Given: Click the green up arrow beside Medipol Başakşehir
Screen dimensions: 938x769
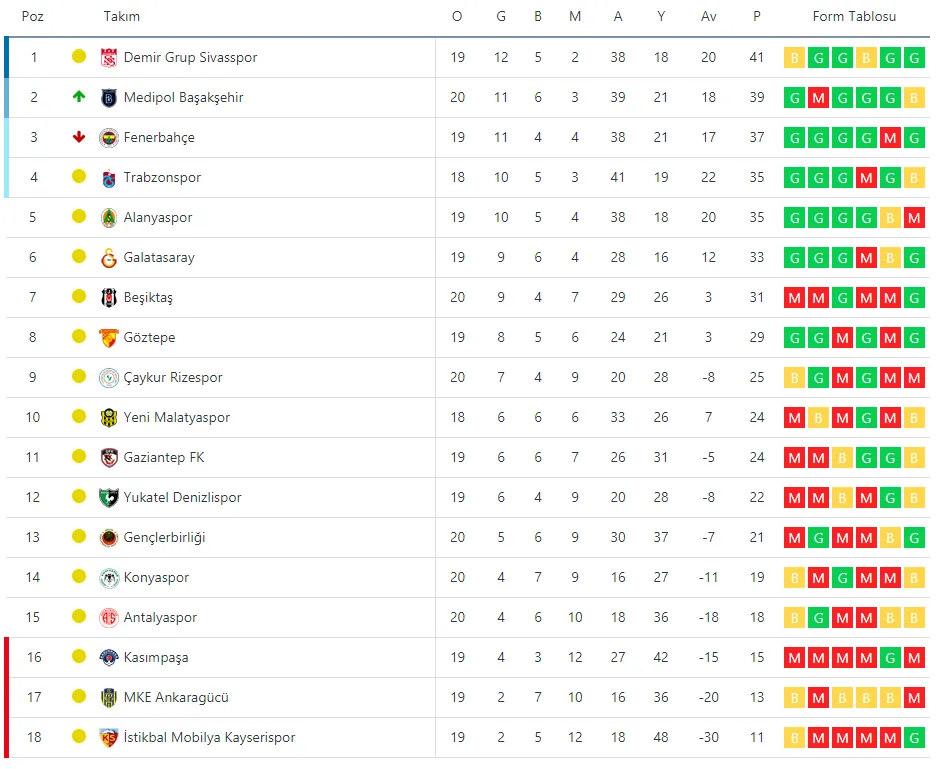Looking at the screenshot, I should 79,97.
